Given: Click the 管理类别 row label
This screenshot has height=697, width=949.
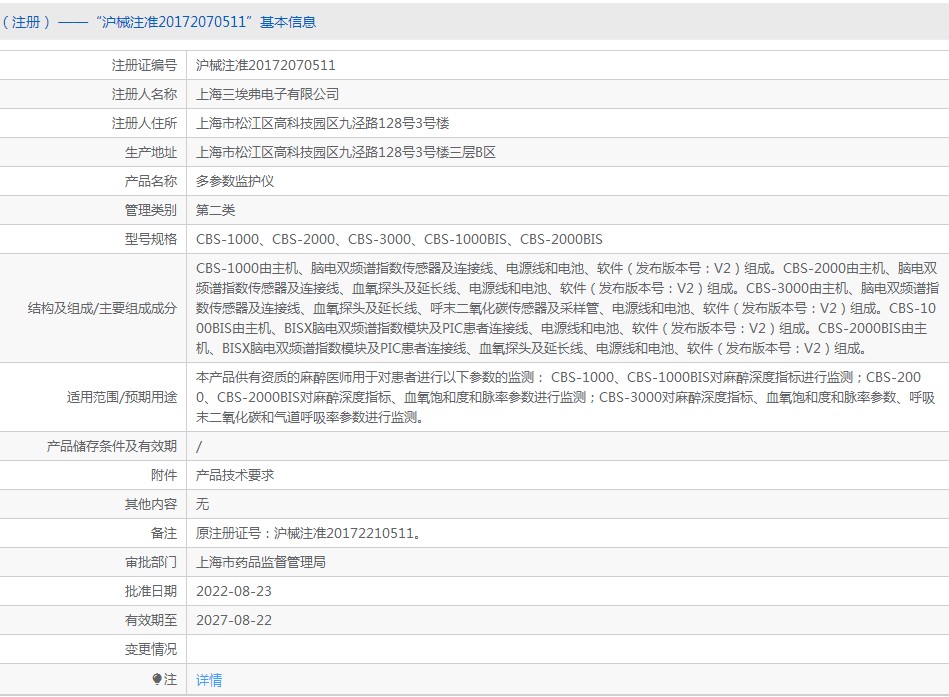Looking at the screenshot, I should click(151, 211).
